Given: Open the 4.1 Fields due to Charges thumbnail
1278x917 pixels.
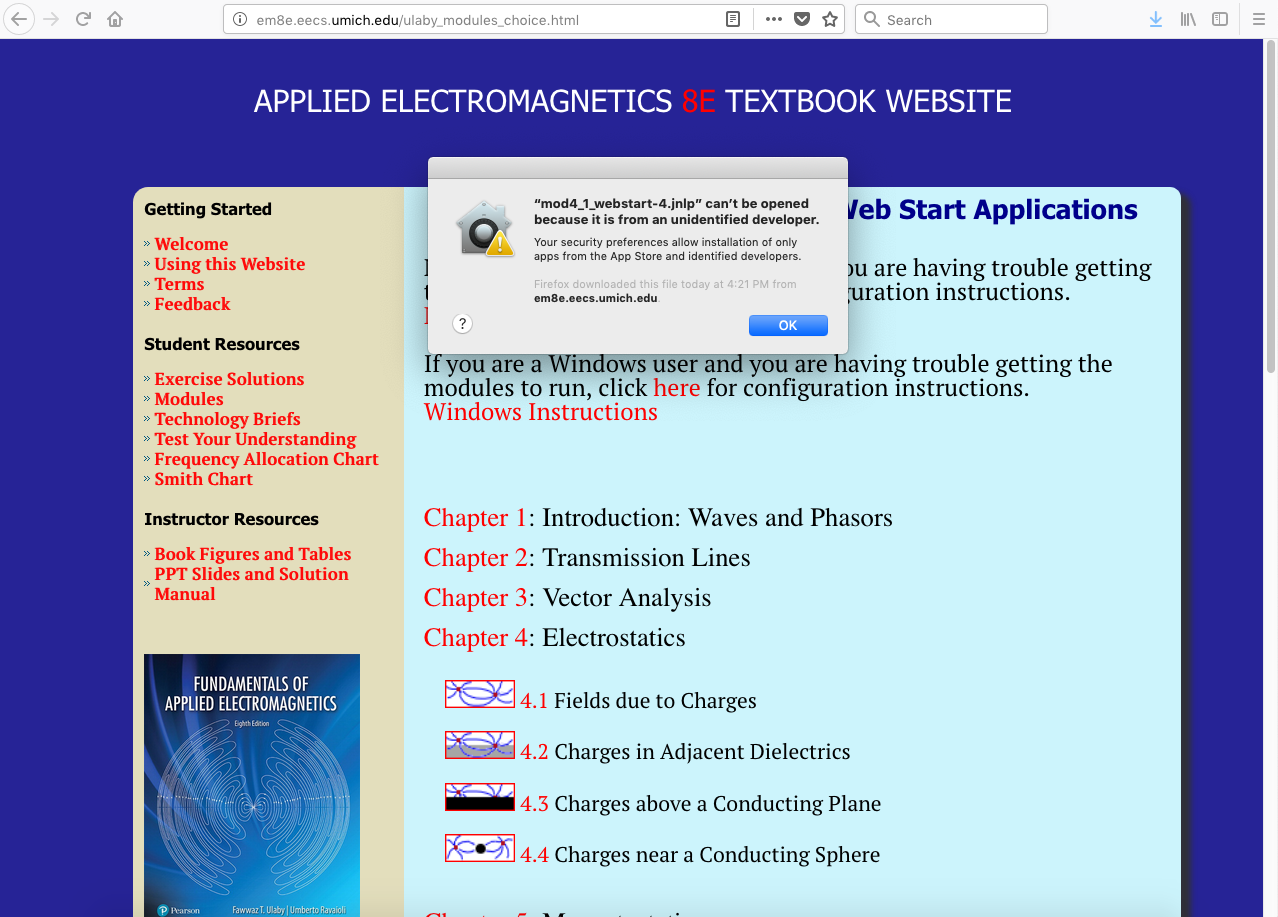Looking at the screenshot, I should pos(480,693).
